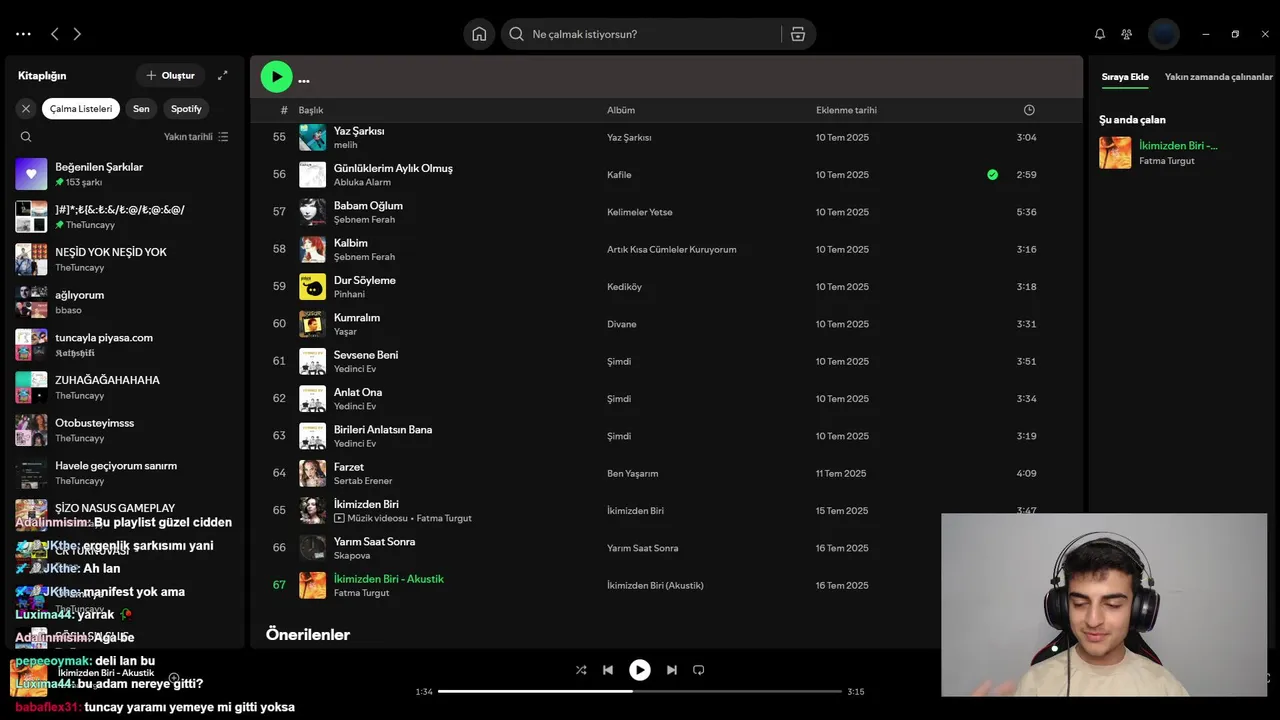Sort by the Başlık column header

coord(311,110)
